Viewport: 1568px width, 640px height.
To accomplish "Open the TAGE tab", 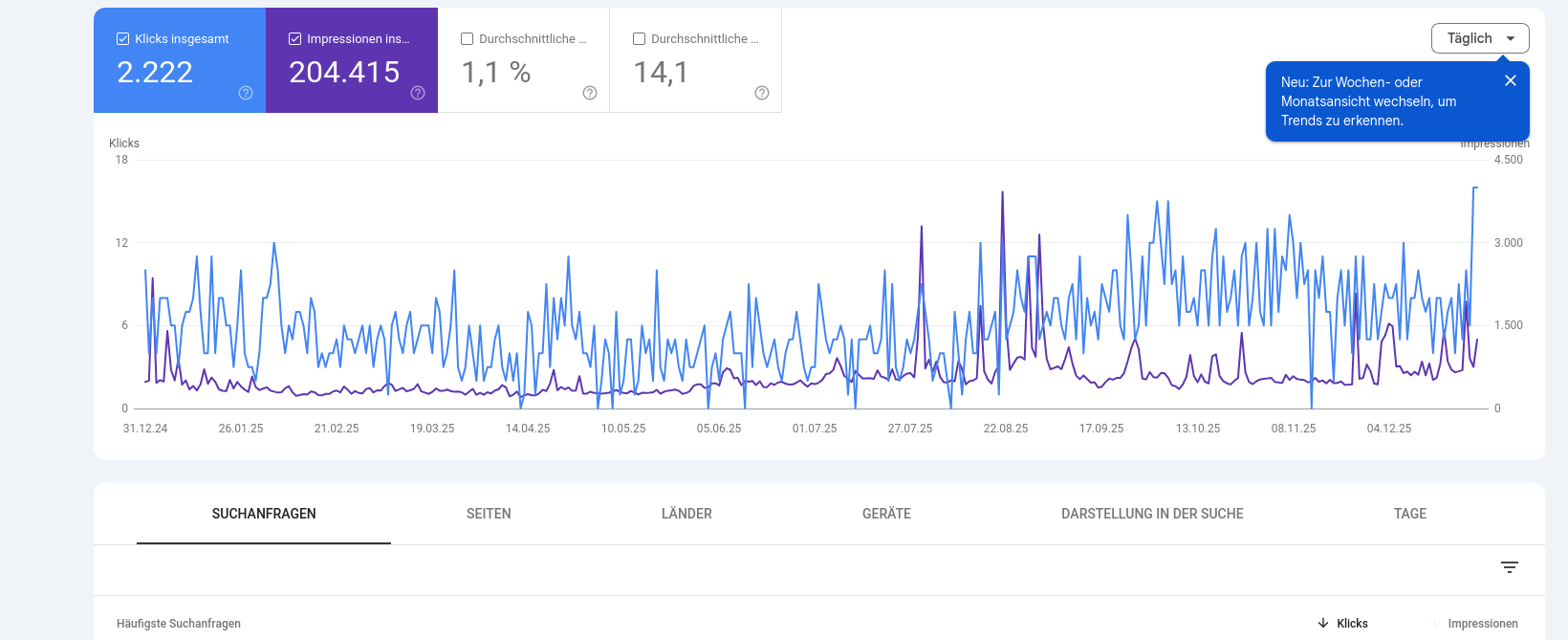I will [x=1409, y=514].
